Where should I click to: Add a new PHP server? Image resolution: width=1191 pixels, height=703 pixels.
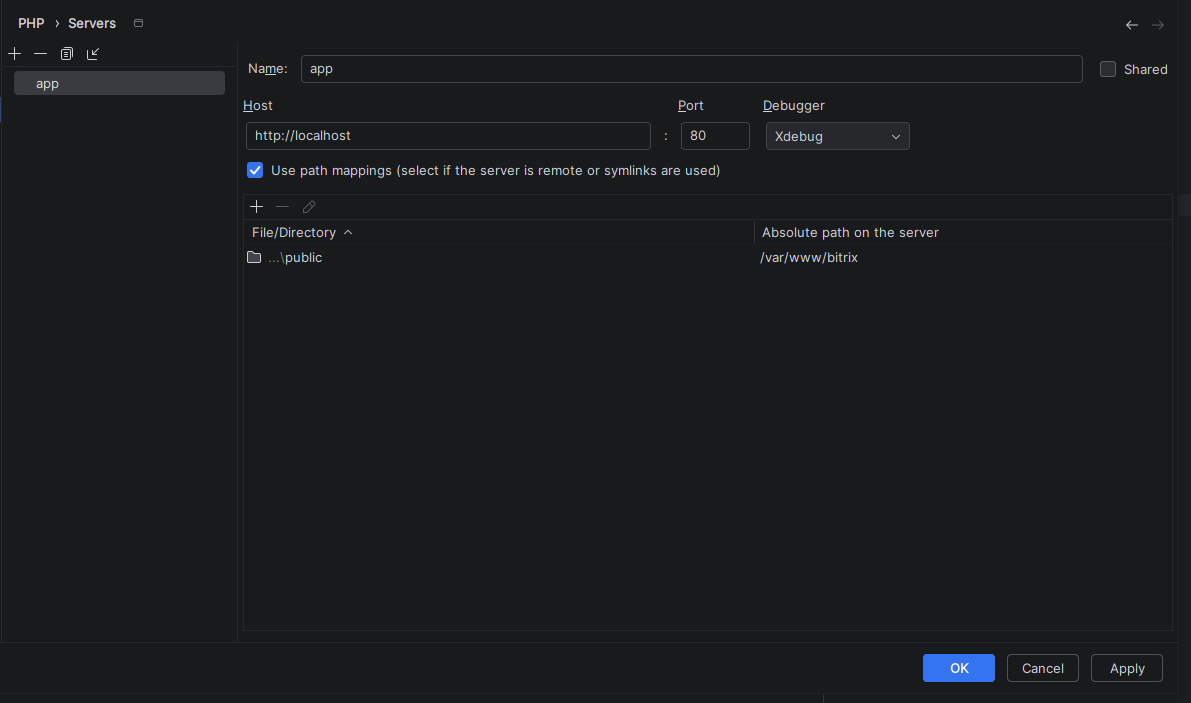point(14,53)
